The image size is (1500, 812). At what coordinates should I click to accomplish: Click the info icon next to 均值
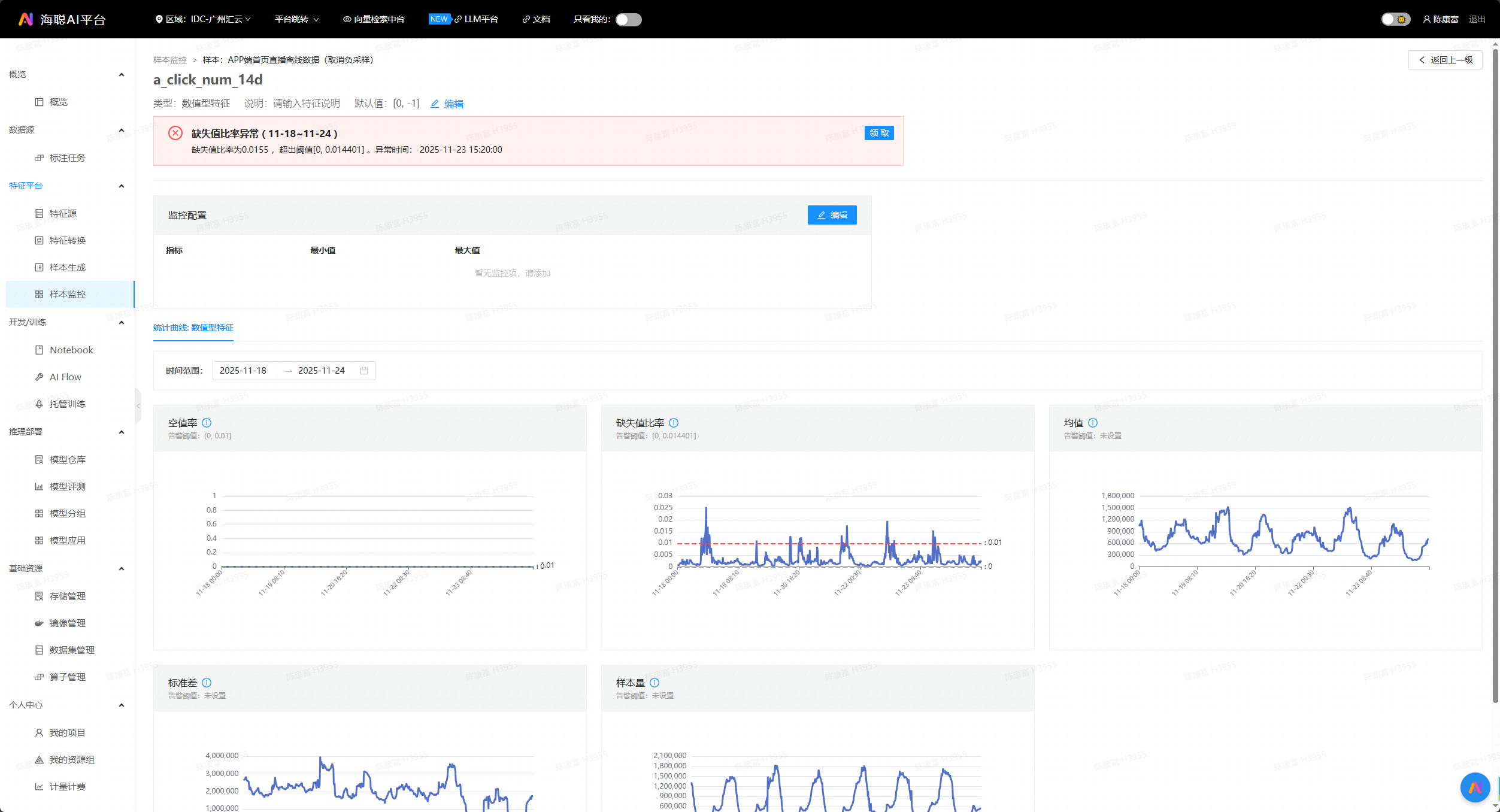[x=1093, y=423]
